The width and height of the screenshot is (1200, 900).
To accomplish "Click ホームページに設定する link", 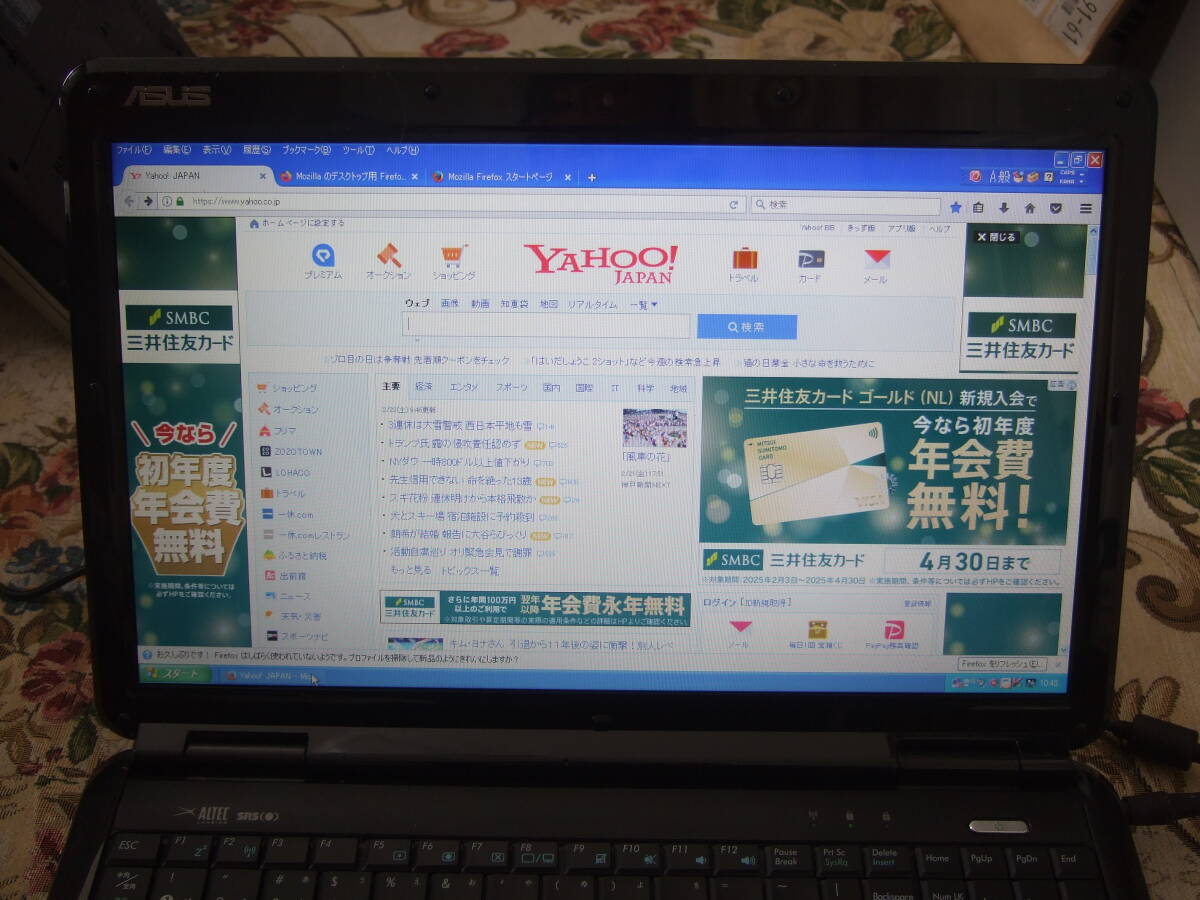I will [296, 223].
